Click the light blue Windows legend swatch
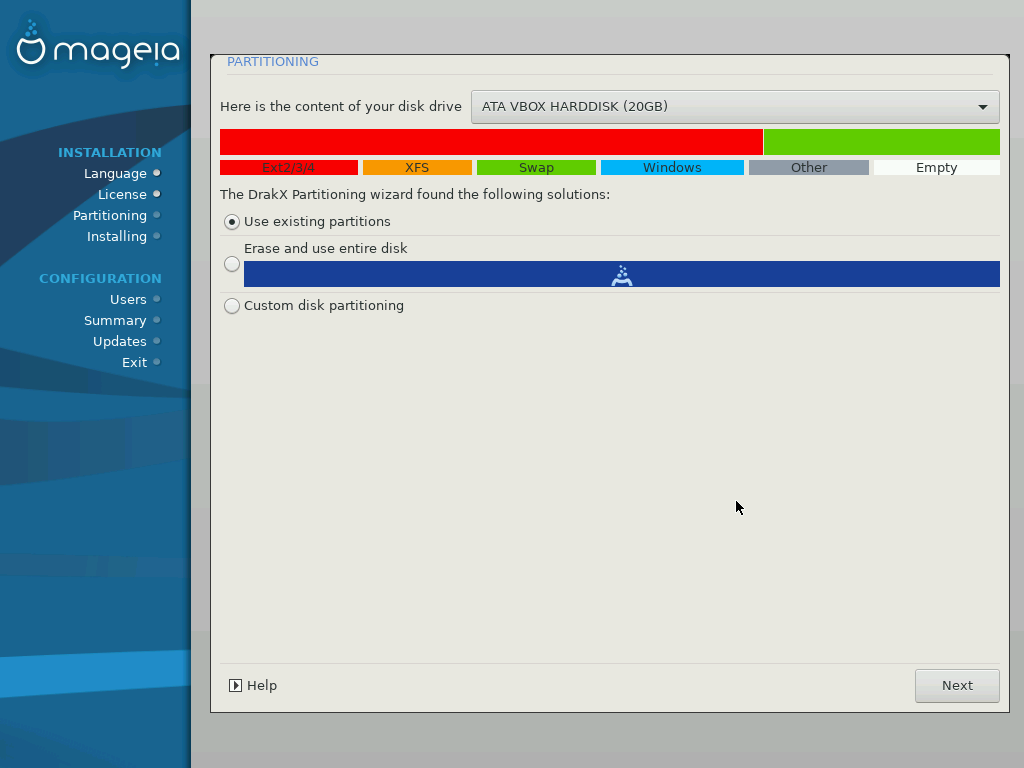 672,168
